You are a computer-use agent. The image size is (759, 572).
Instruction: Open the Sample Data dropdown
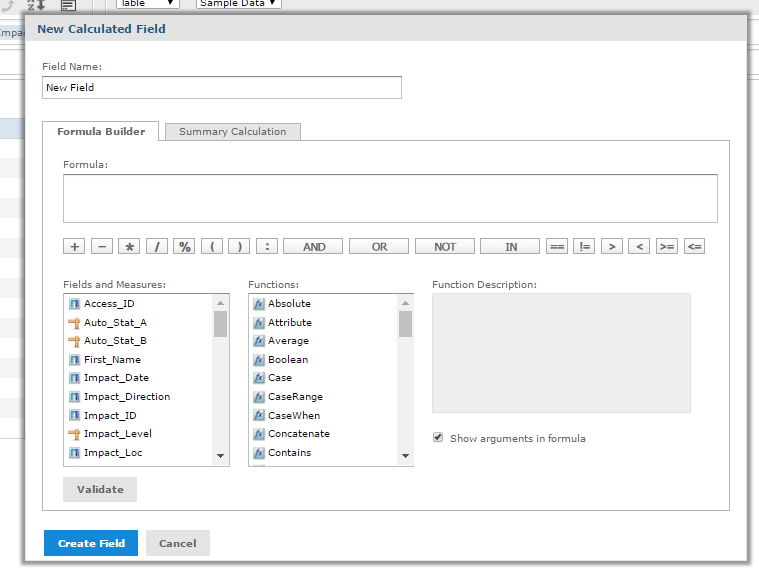[239, 3]
